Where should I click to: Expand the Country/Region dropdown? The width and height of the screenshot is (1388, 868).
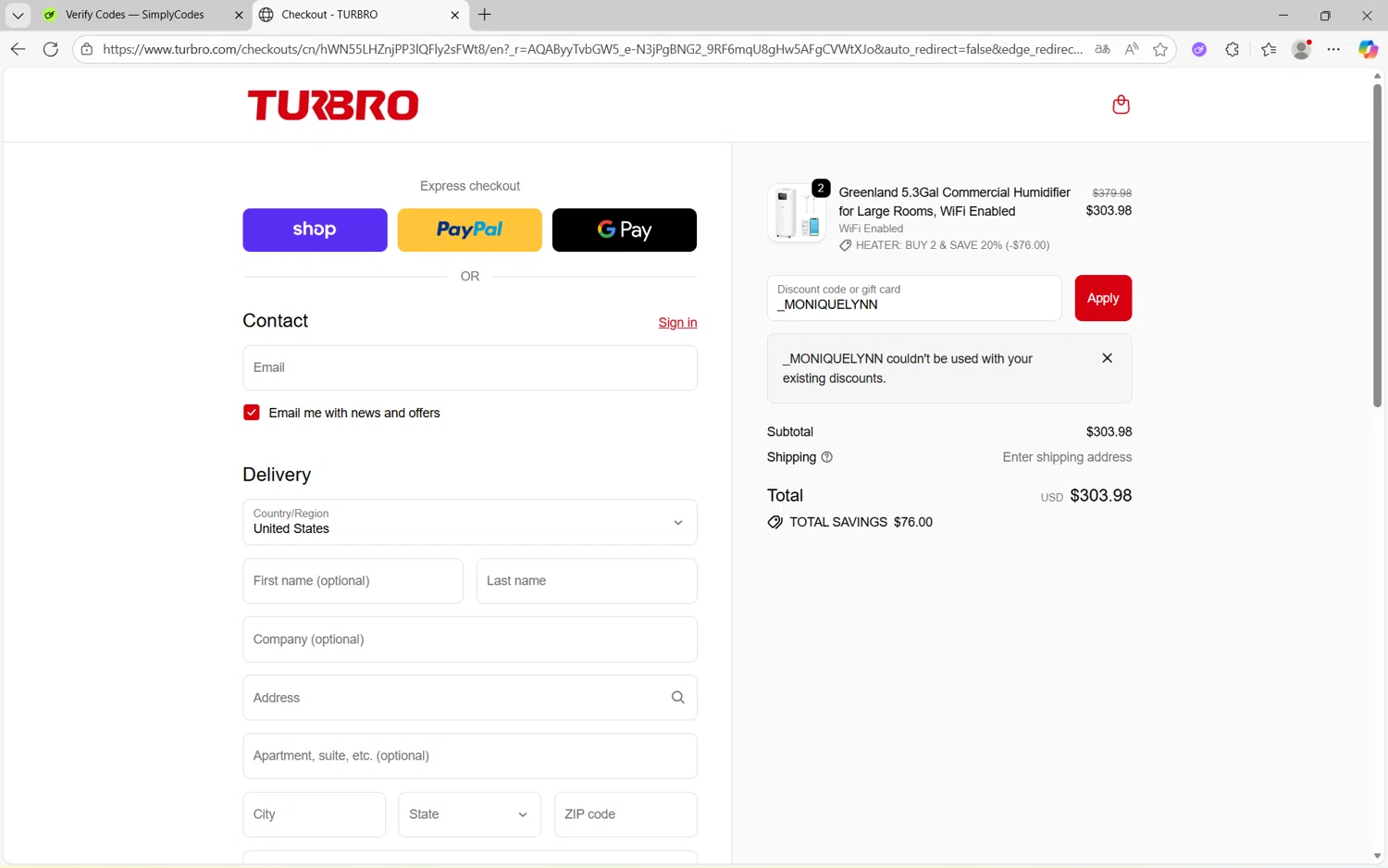[470, 522]
